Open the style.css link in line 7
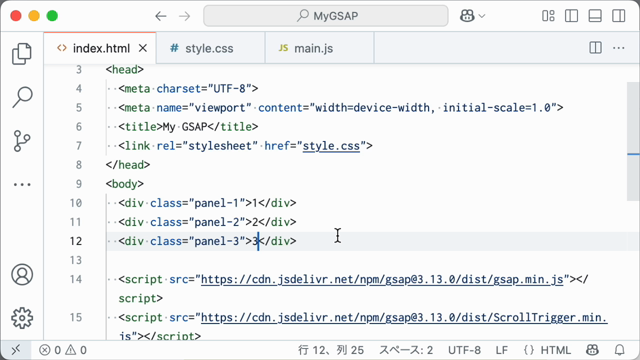This screenshot has height=360, width=640. (331, 146)
